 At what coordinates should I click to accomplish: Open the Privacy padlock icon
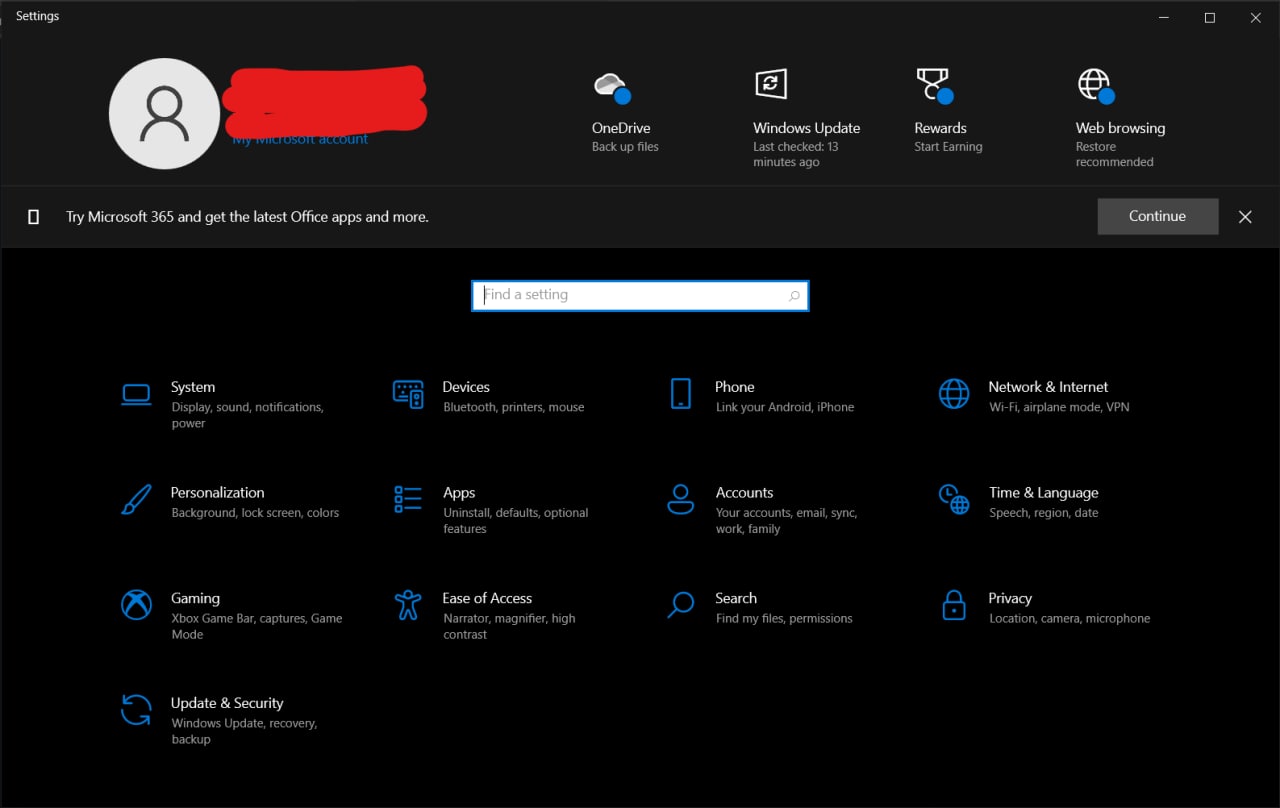954,604
